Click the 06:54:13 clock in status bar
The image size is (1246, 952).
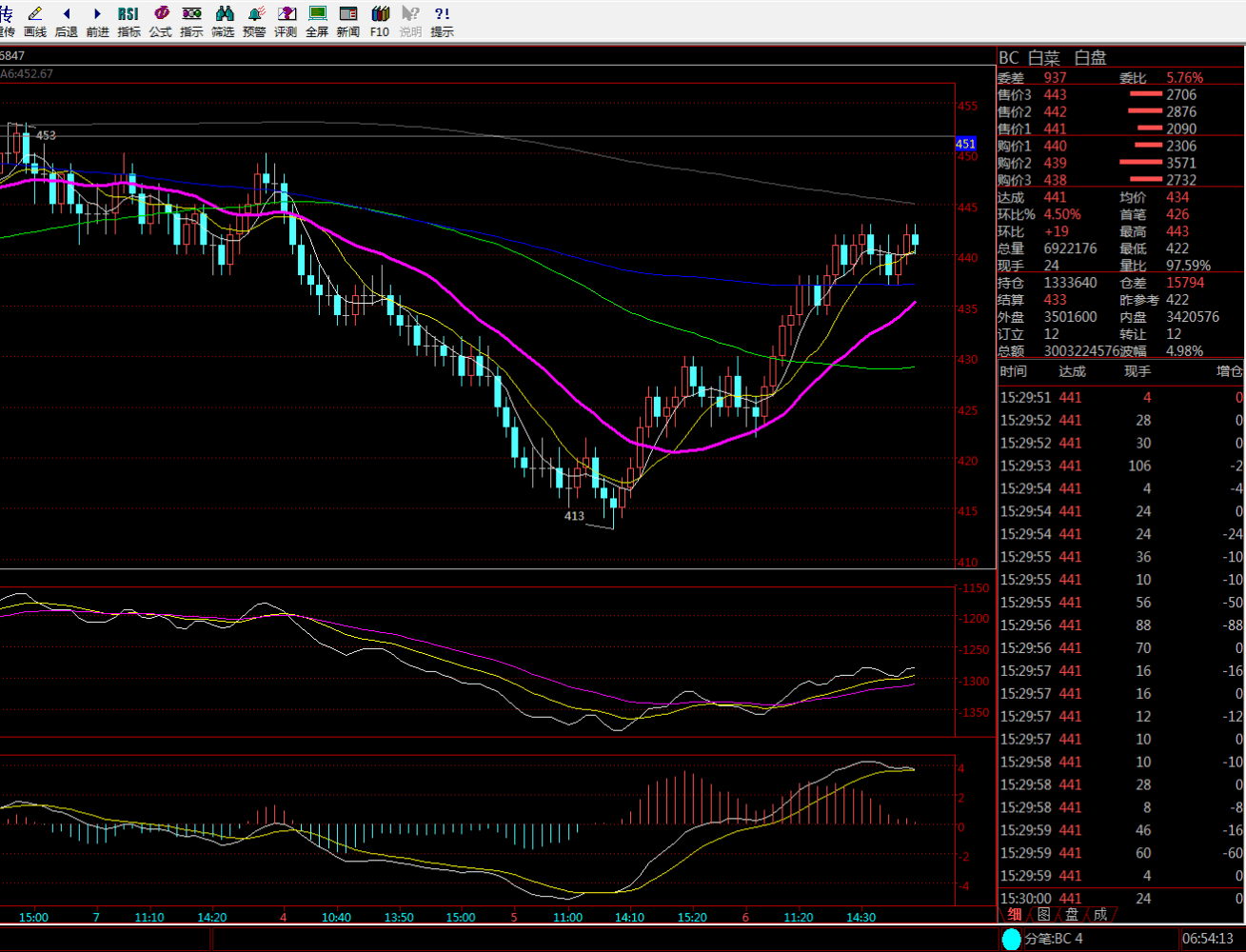coord(1208,939)
